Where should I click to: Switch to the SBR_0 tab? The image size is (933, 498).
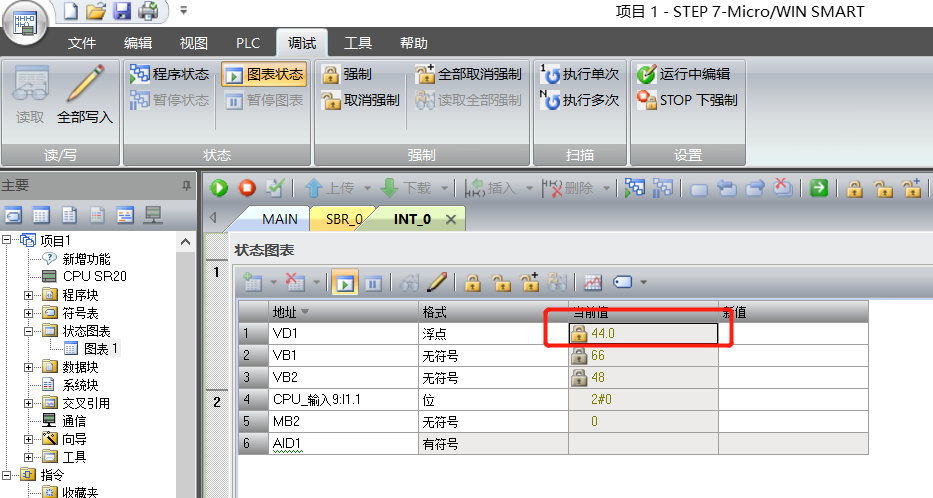(x=344, y=219)
